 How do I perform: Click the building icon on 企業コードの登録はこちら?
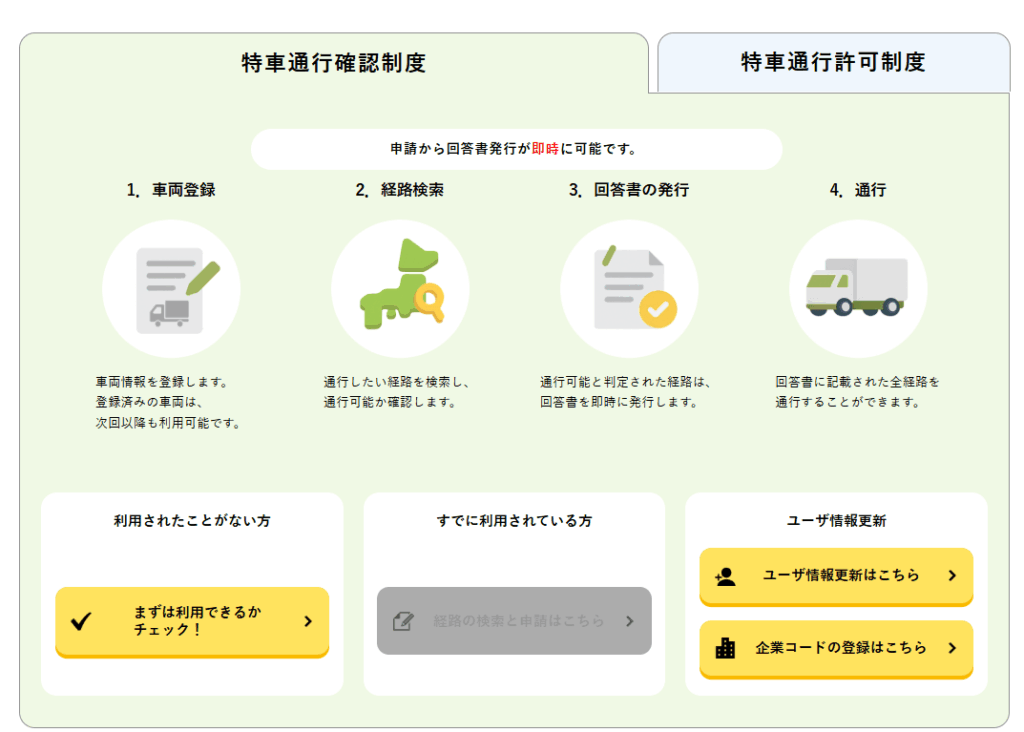[x=725, y=649]
